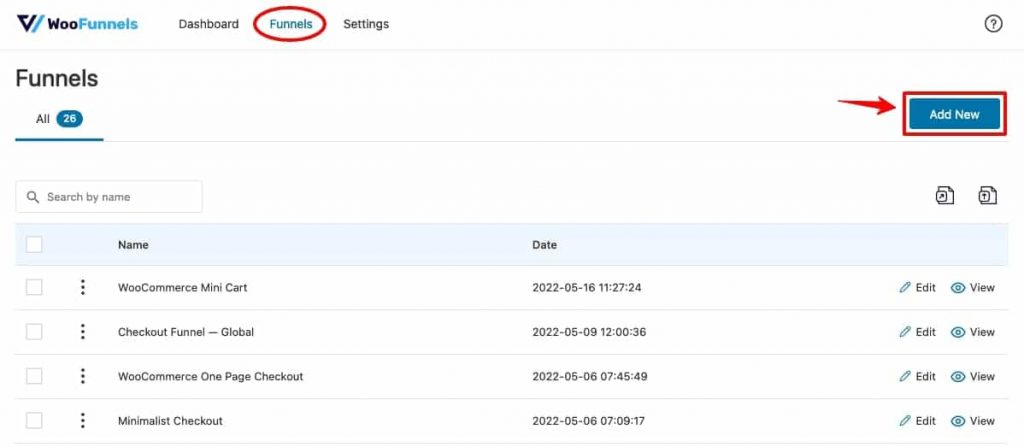Click the Add New button
Screen dimensions: 1024x447
point(954,114)
